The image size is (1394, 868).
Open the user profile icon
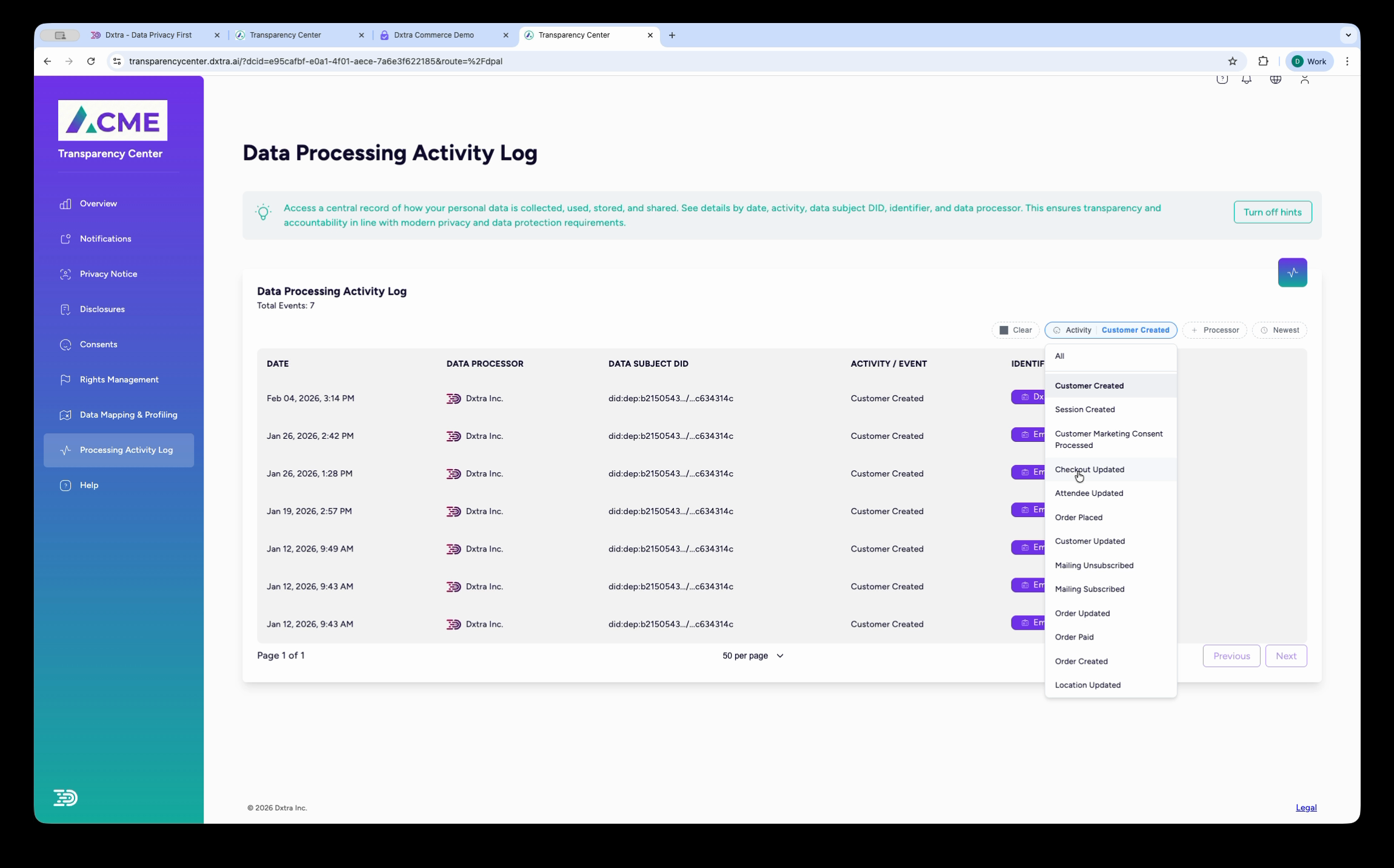(1304, 79)
